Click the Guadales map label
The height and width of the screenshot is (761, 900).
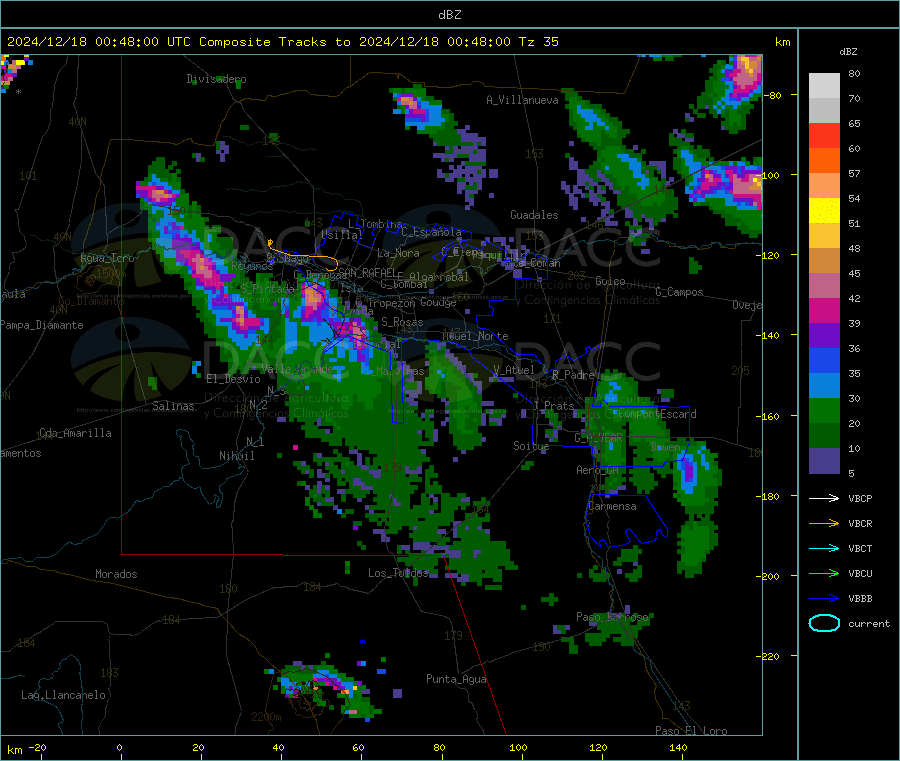tap(534, 215)
